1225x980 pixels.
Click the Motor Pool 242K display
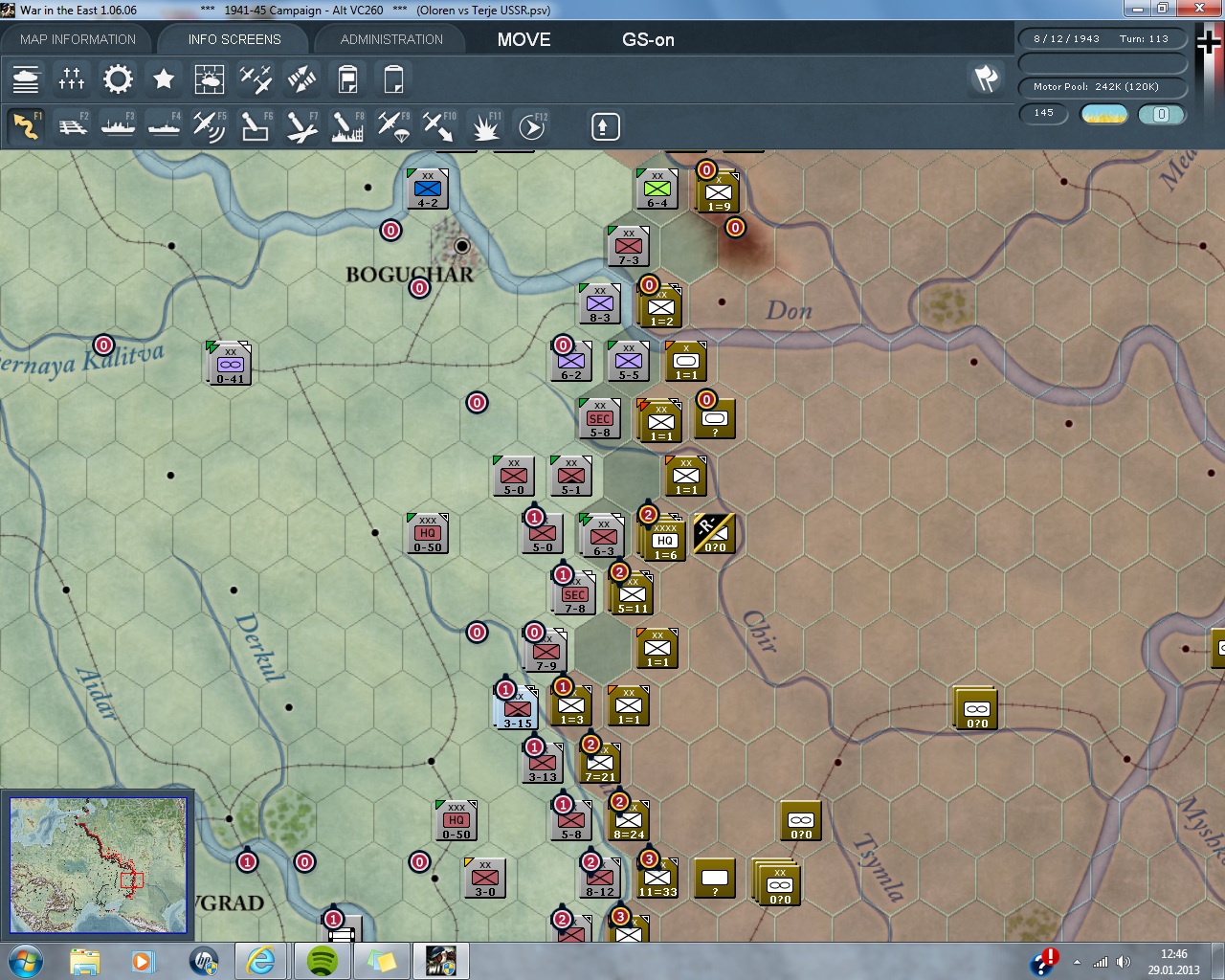[1102, 87]
